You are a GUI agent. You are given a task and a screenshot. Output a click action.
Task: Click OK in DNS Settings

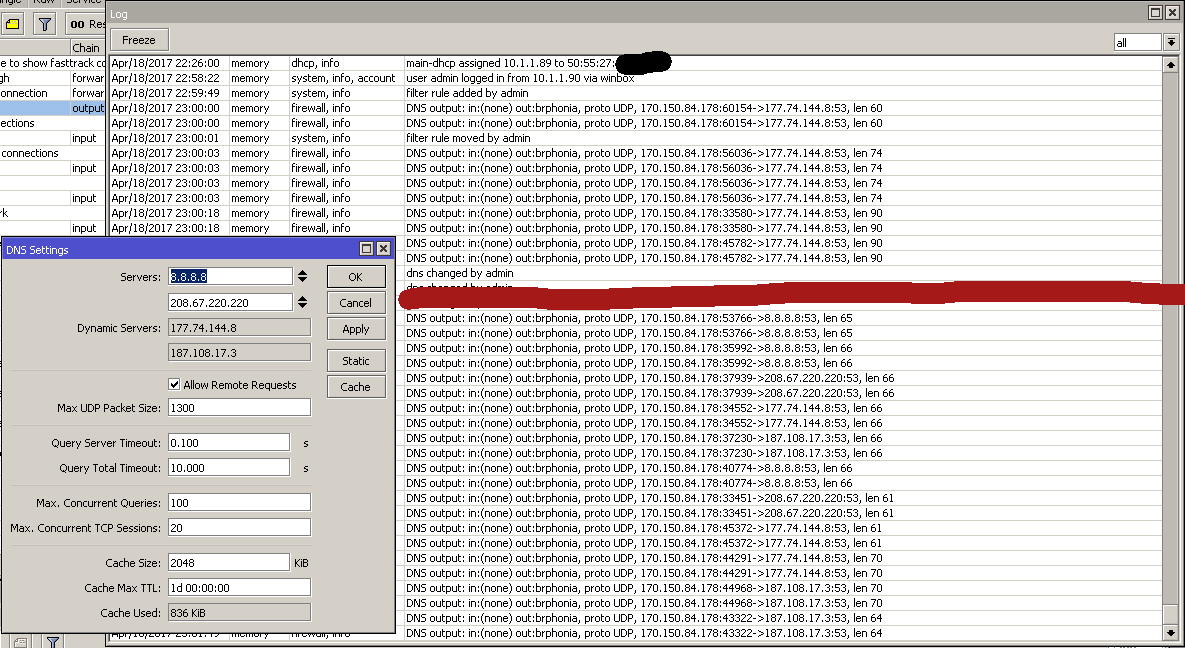point(356,277)
